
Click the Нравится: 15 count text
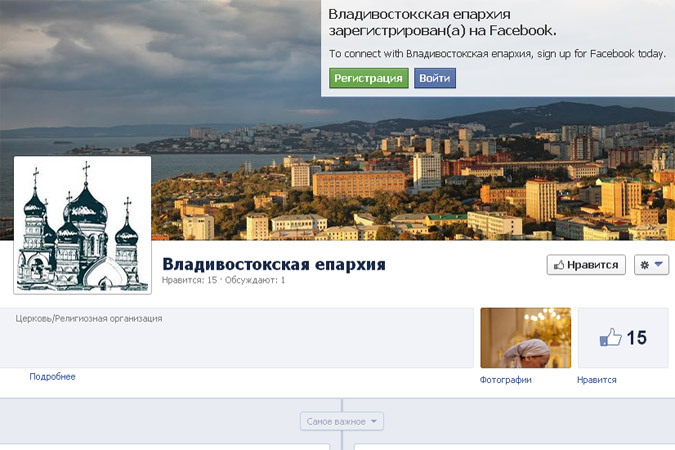click(x=192, y=281)
